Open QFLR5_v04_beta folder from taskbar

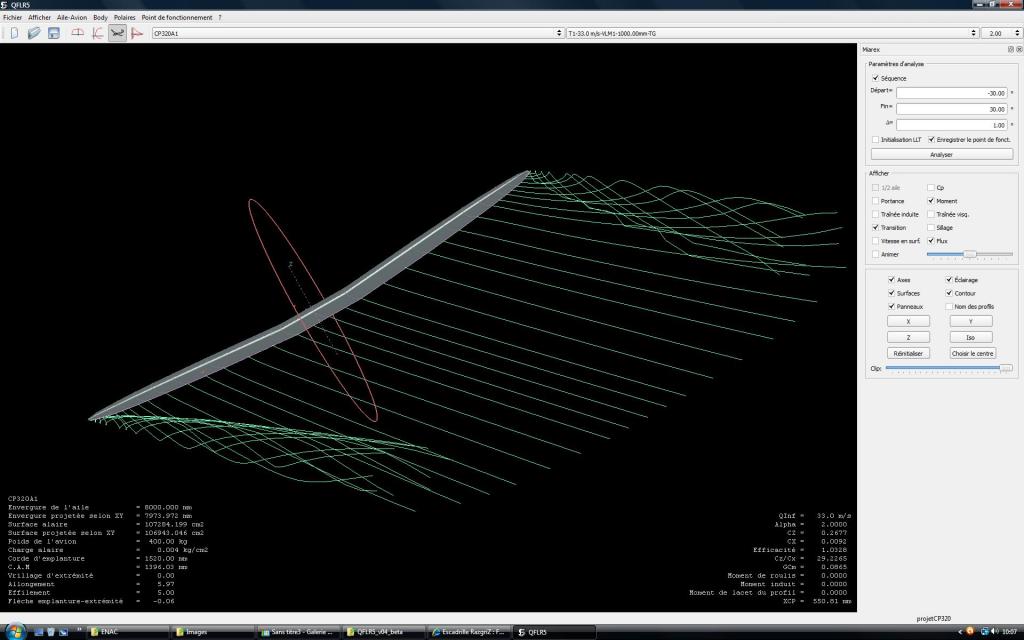pos(384,632)
